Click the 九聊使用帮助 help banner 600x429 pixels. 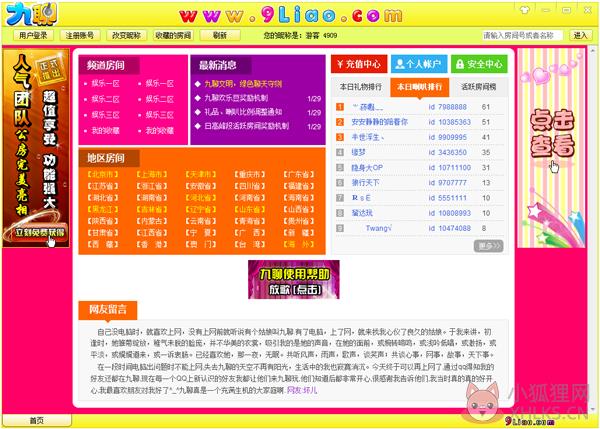point(293,279)
